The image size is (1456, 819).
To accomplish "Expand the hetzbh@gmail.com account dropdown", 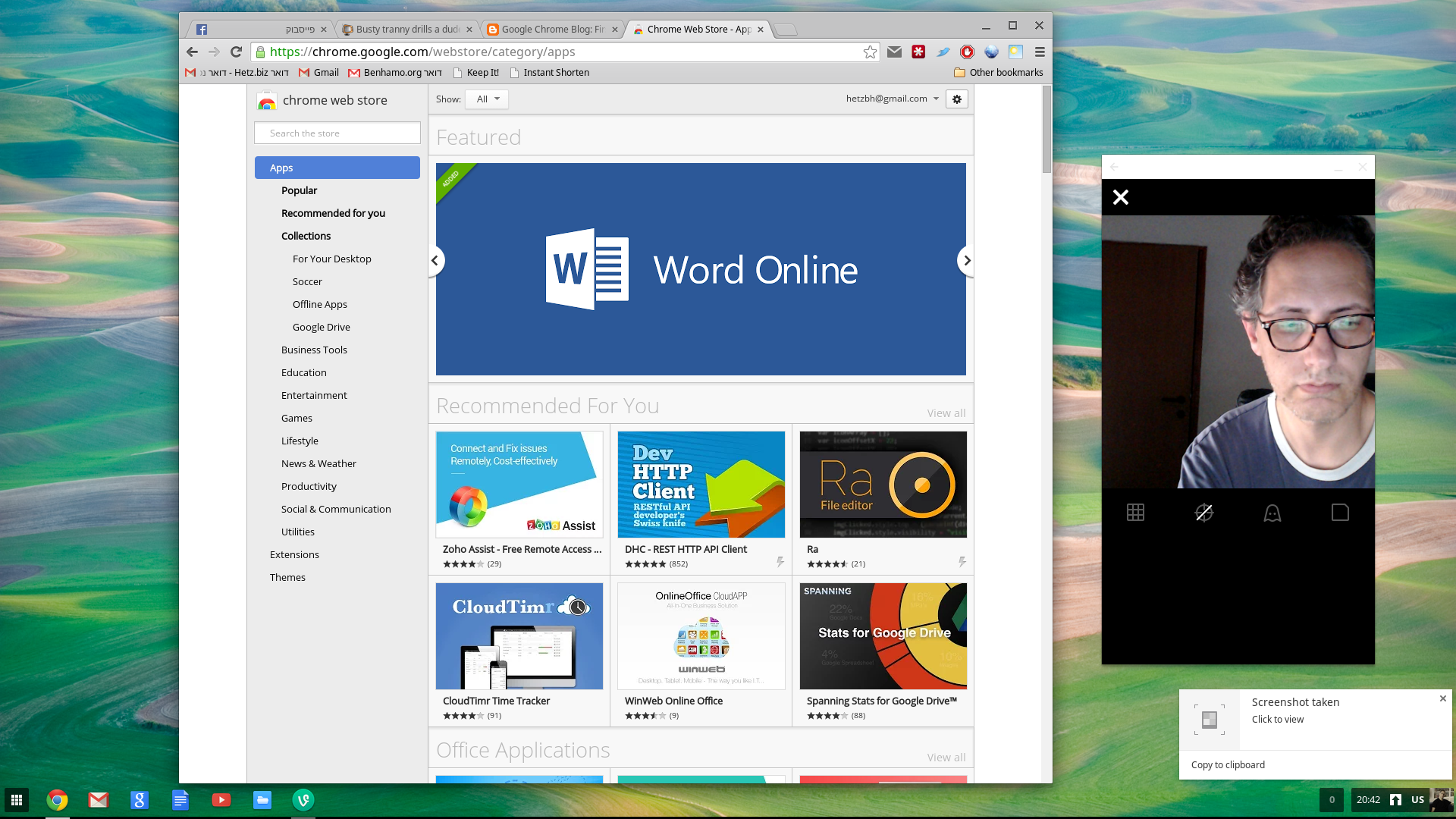I will (x=893, y=99).
